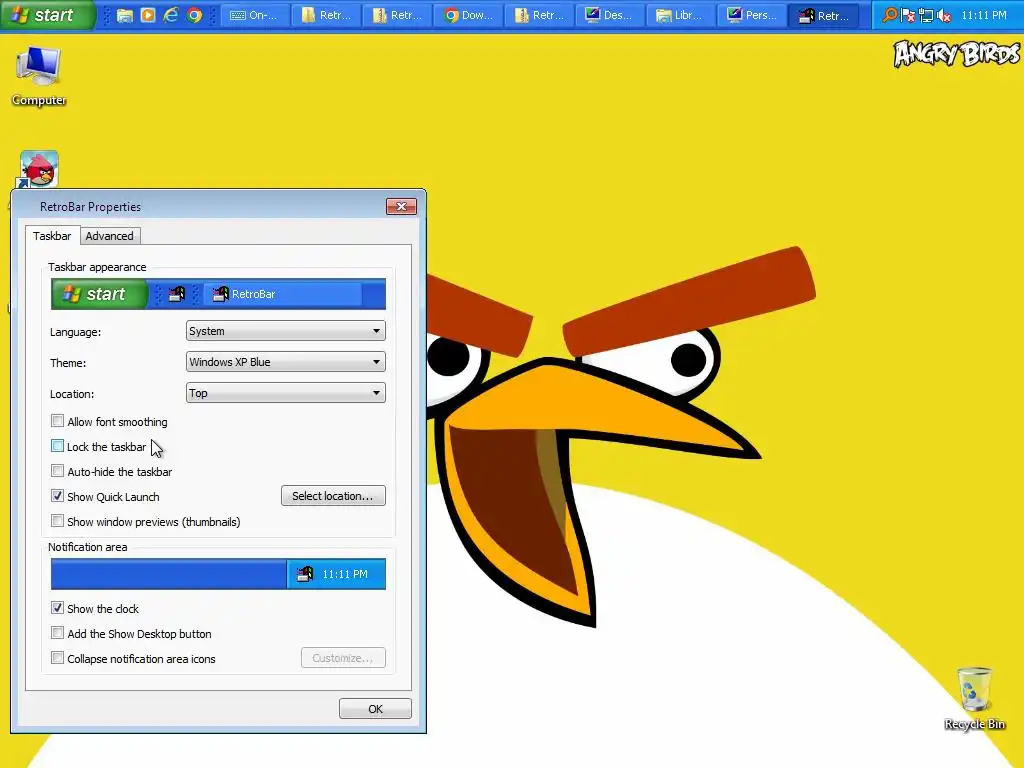Screen dimensions: 1024x768
Task: Click the taskbar clock showing 11:11 PM
Action: pos(984,15)
